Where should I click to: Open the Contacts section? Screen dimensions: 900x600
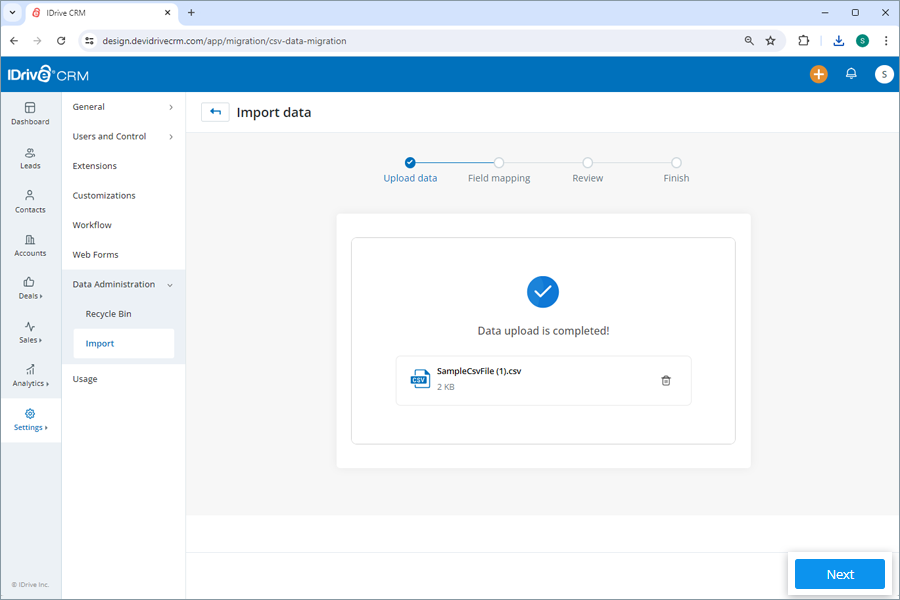(x=30, y=202)
